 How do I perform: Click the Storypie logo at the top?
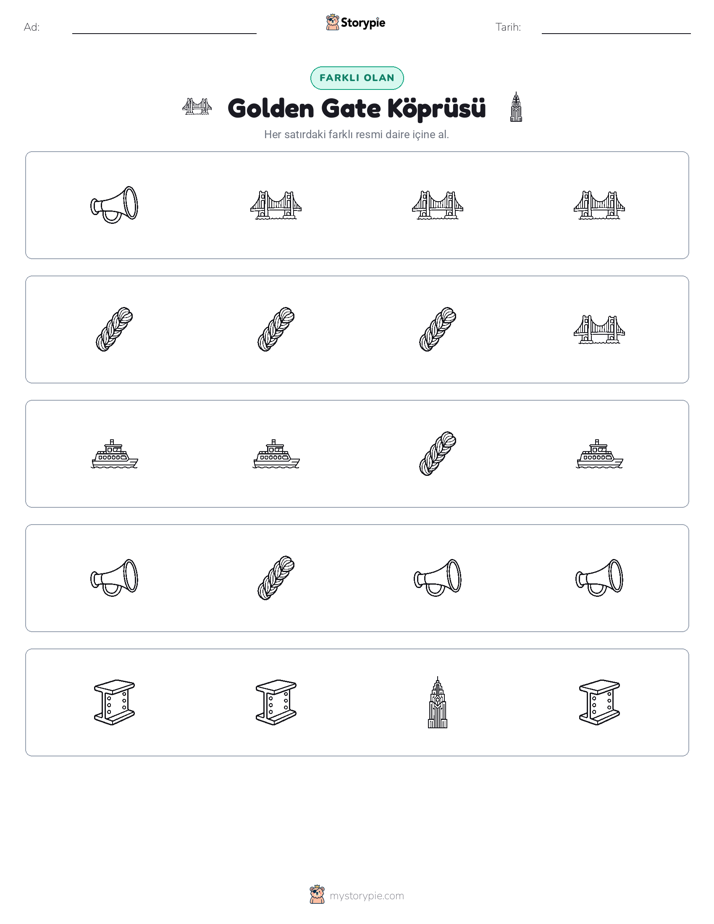point(355,22)
